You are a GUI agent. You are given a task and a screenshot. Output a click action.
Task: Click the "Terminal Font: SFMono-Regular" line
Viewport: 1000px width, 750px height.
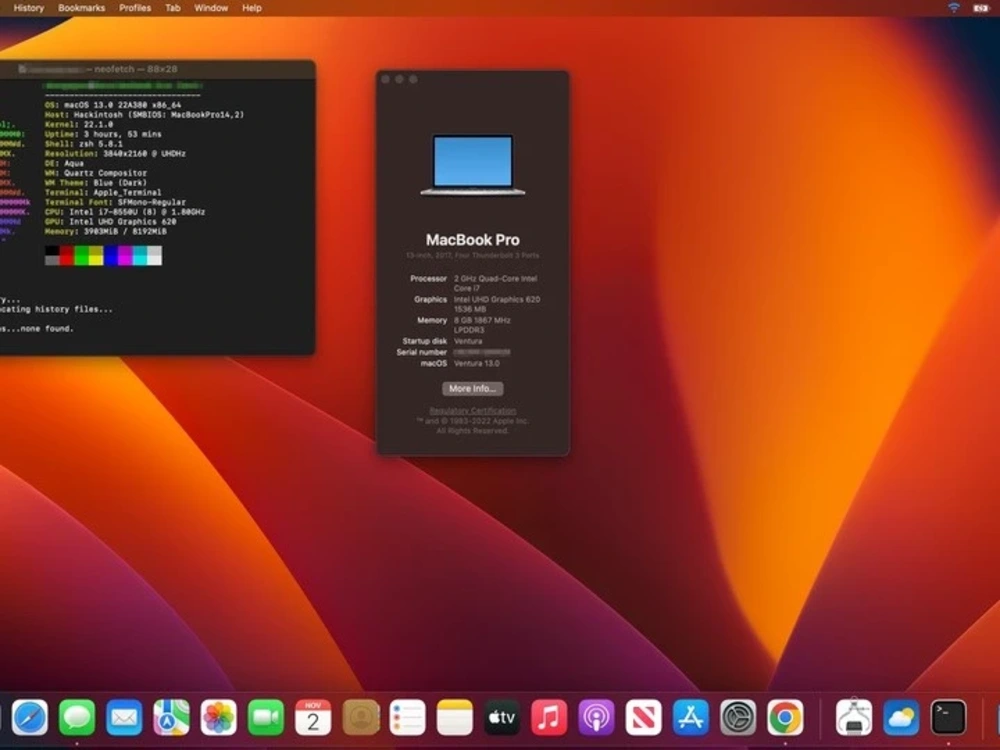[115, 202]
